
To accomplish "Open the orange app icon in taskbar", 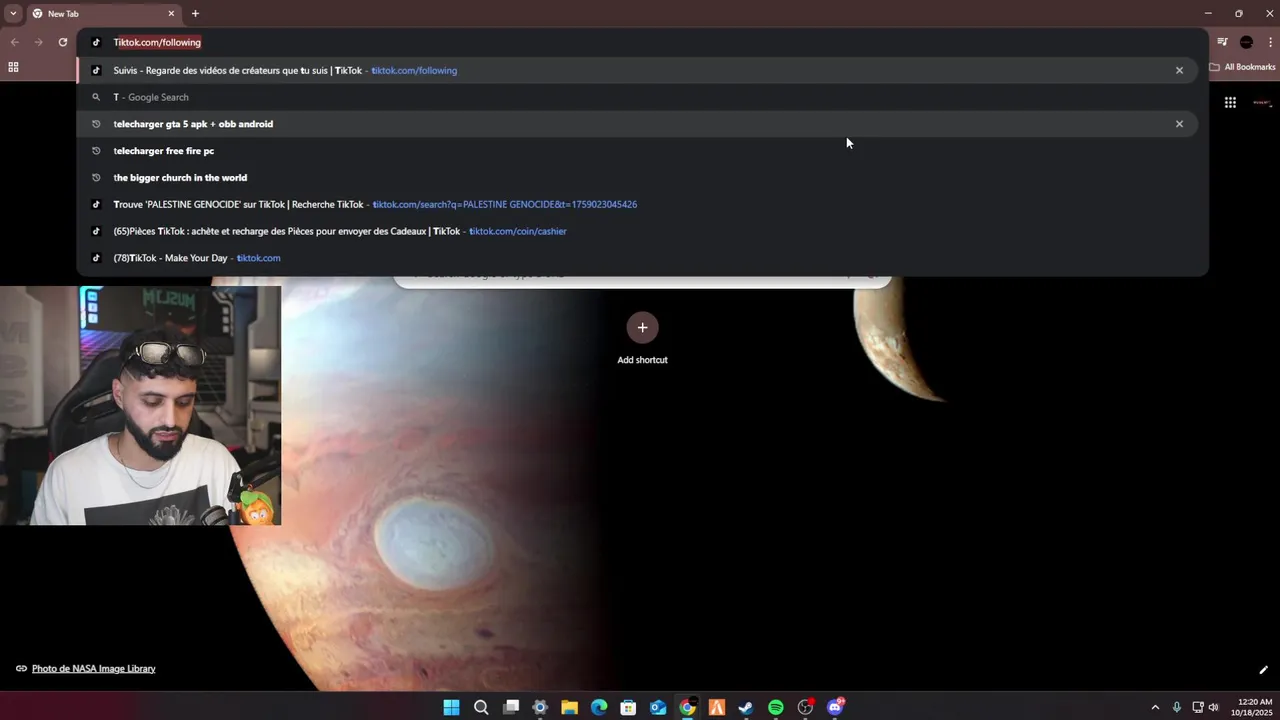I will pos(717,707).
